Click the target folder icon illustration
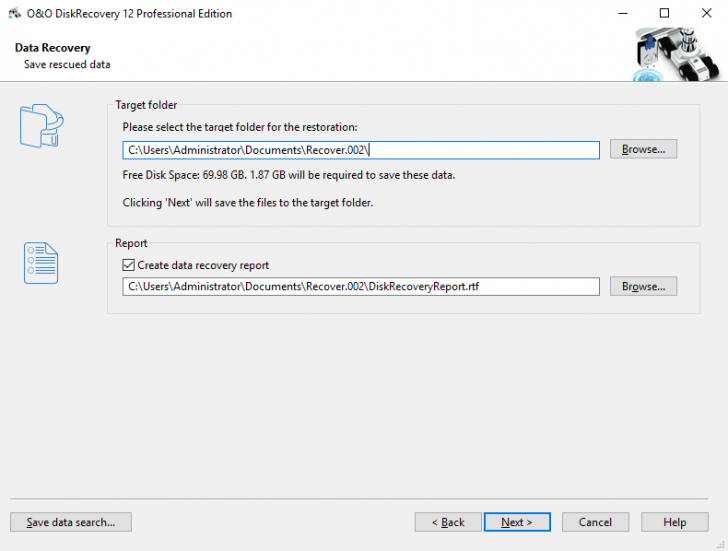Viewport: 728px width, 551px height. (x=41, y=126)
